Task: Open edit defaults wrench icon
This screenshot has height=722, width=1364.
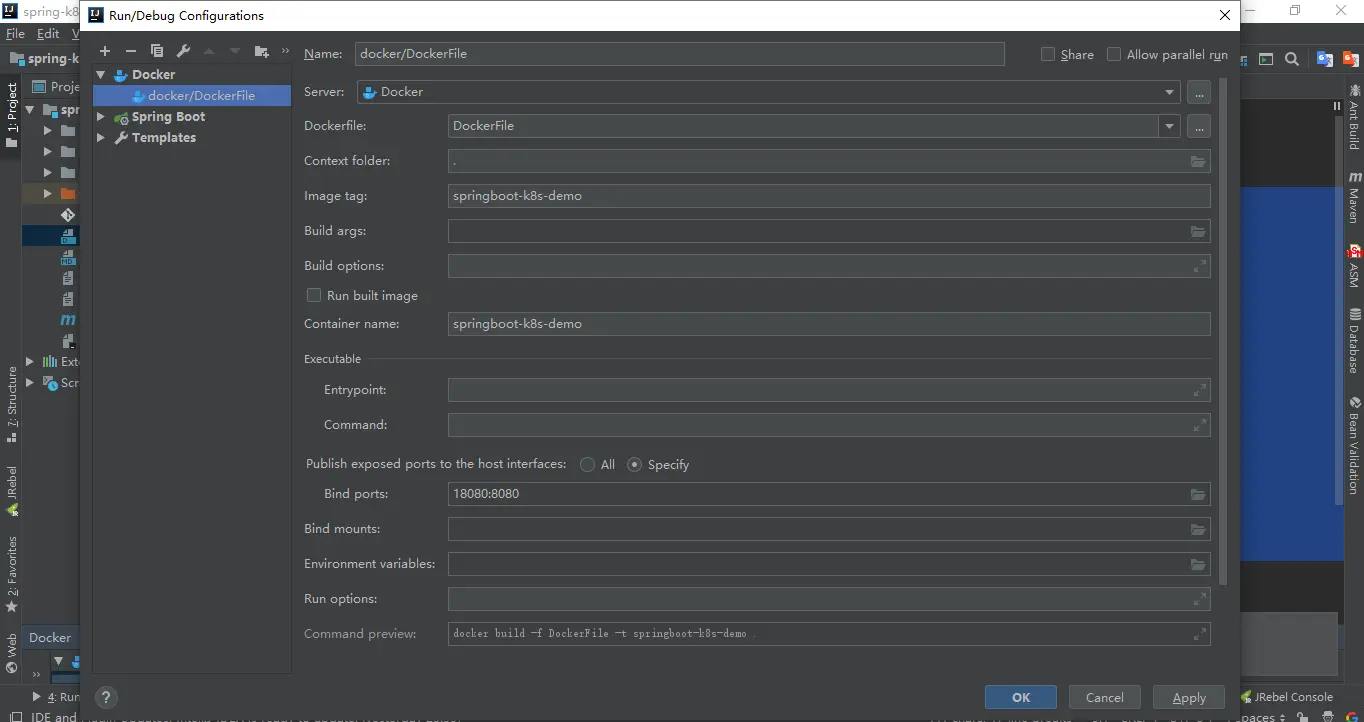Action: pyautogui.click(x=183, y=51)
